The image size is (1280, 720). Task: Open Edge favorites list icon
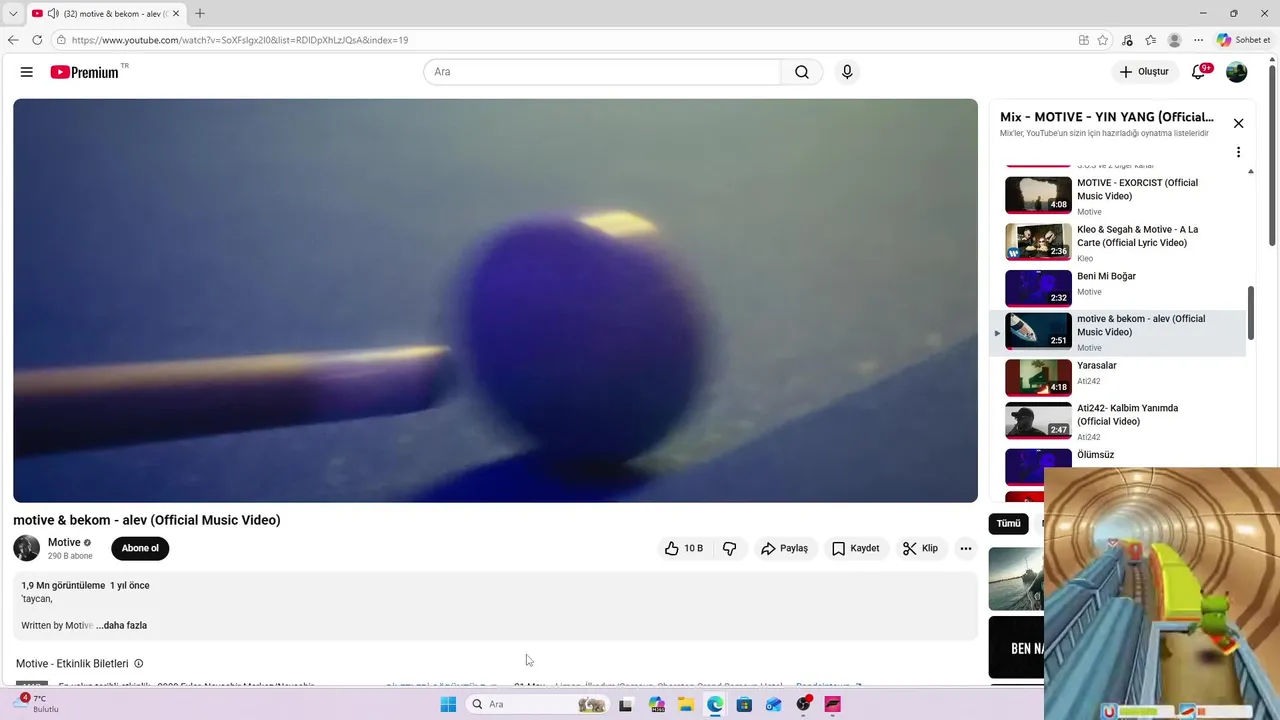pos(1151,40)
